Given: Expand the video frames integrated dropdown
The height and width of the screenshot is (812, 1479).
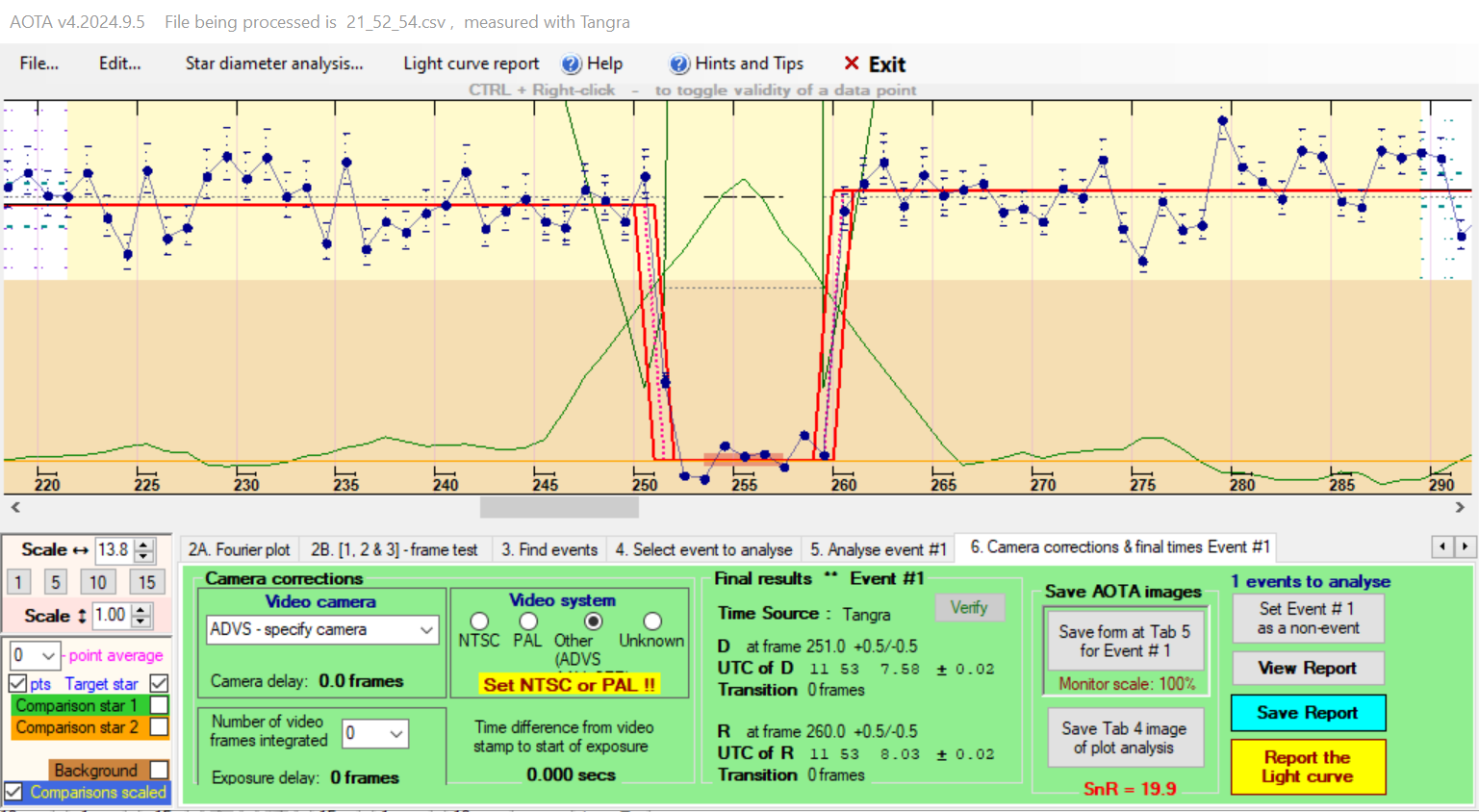Looking at the screenshot, I should [x=395, y=734].
